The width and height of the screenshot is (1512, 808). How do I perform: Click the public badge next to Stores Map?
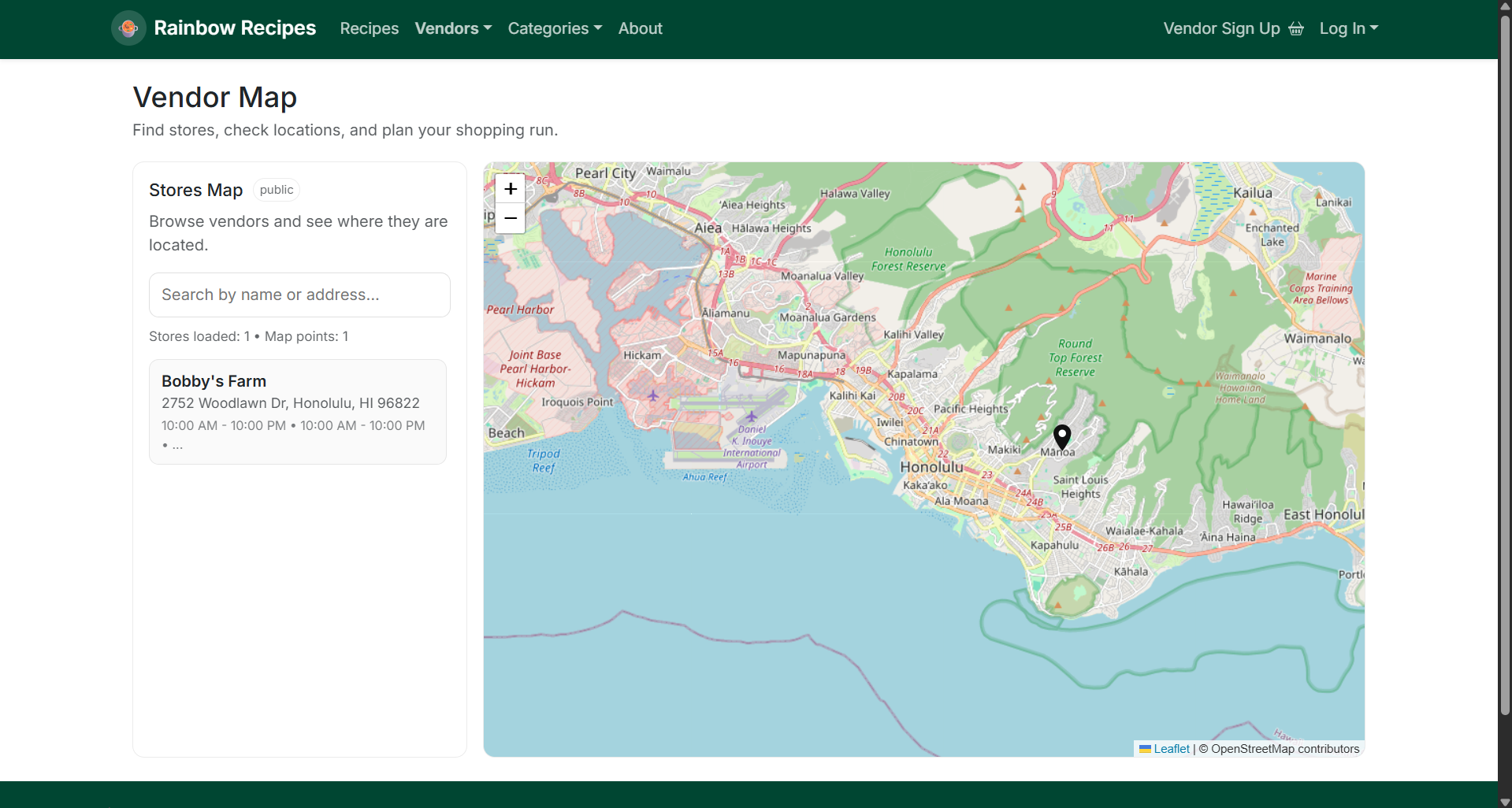click(276, 190)
